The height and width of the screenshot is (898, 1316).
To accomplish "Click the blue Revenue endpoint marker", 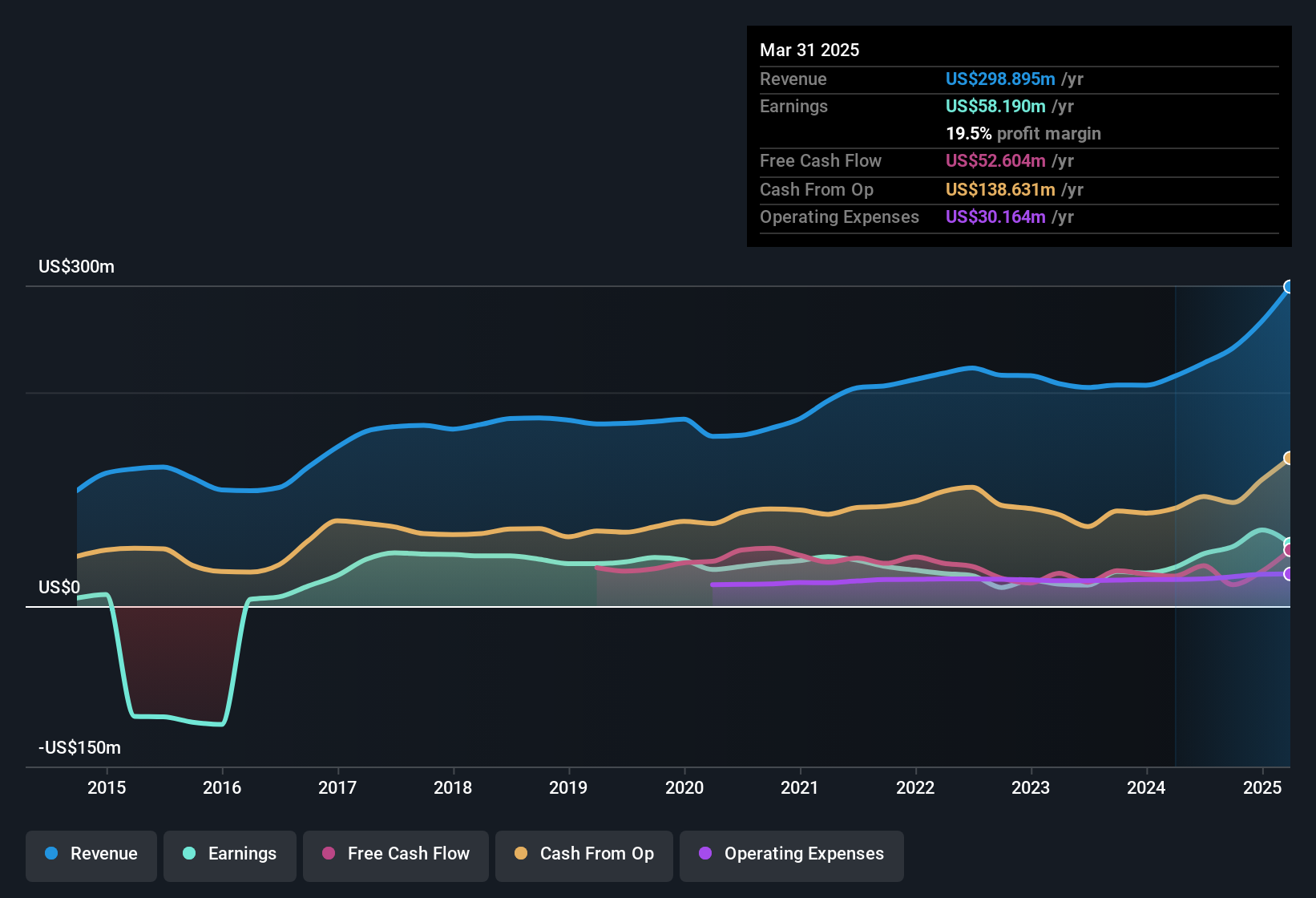I will [1289, 287].
